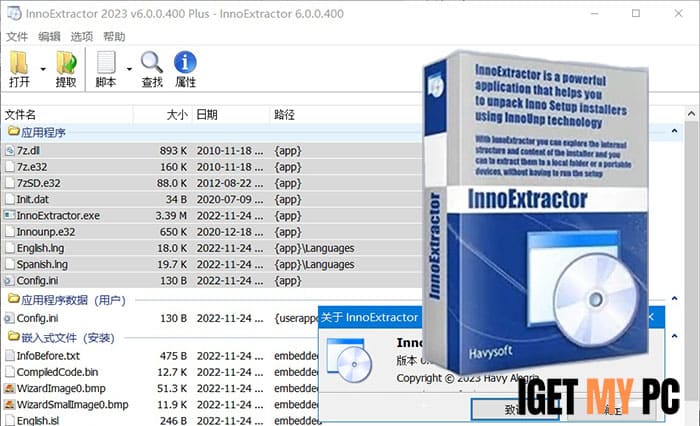700x426 pixels.
Task: Select the Spanish.lng file row
Action: click(x=212, y=264)
